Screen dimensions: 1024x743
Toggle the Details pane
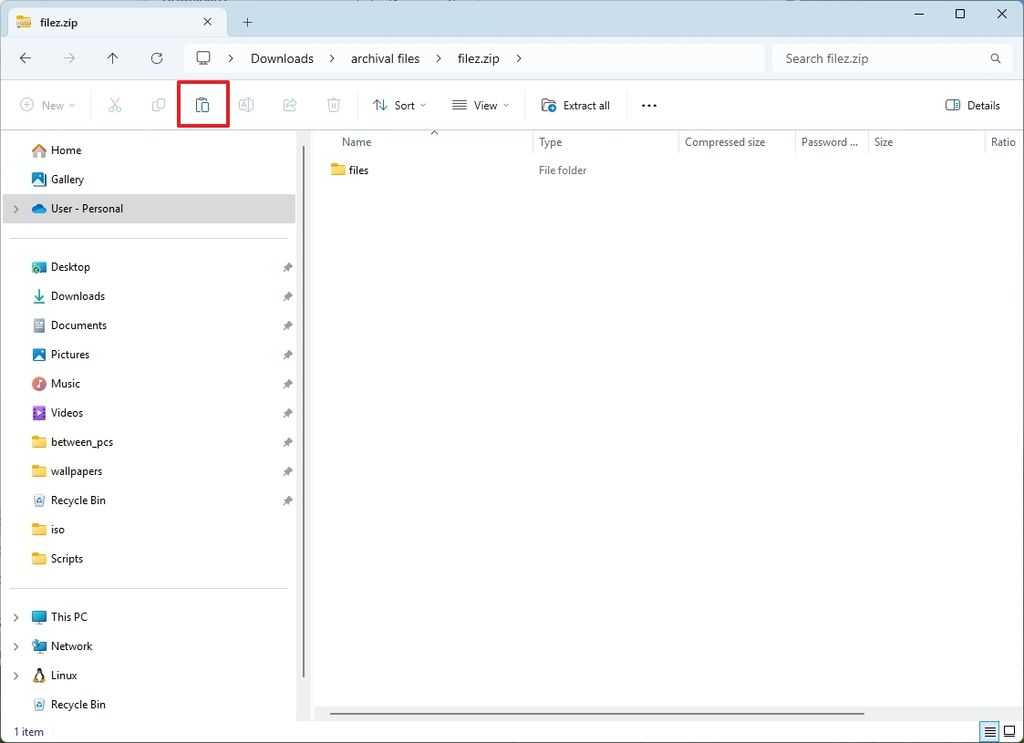point(971,105)
